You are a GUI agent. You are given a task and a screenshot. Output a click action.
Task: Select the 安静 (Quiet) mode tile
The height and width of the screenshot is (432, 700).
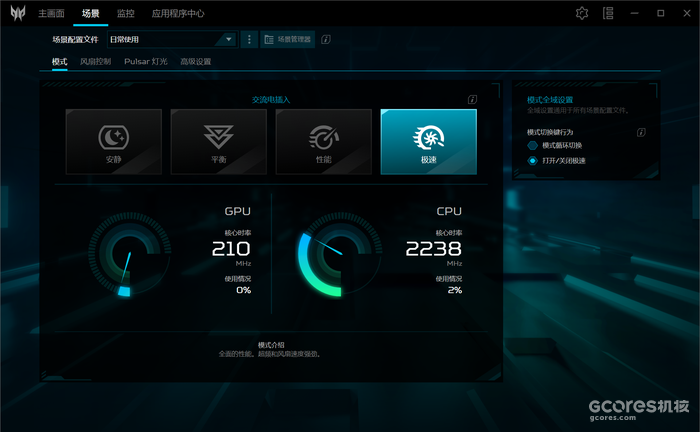pos(113,141)
